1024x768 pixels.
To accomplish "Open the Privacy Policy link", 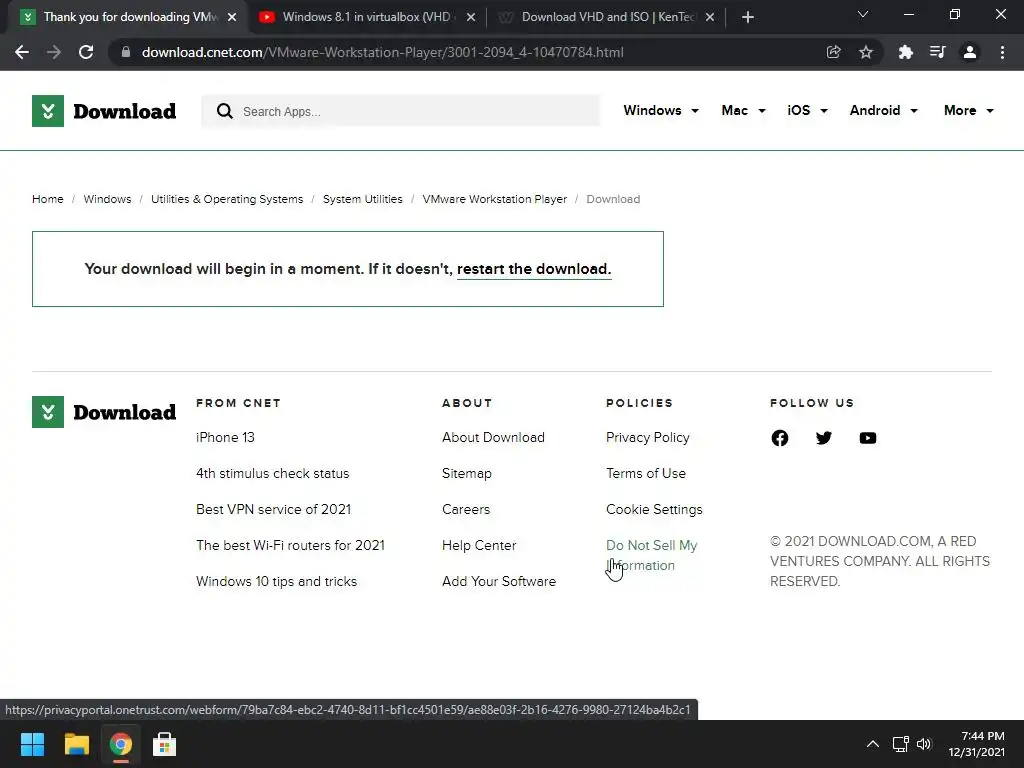I will [x=647, y=438].
